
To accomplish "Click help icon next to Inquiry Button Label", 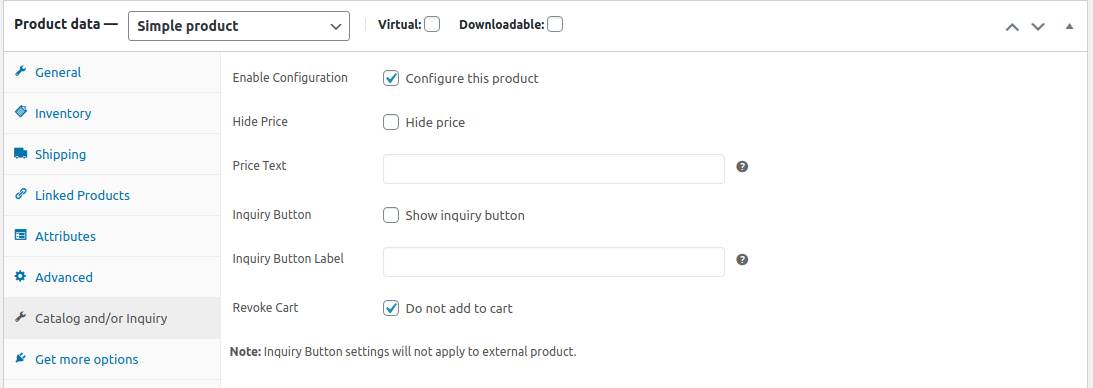I will 742,259.
